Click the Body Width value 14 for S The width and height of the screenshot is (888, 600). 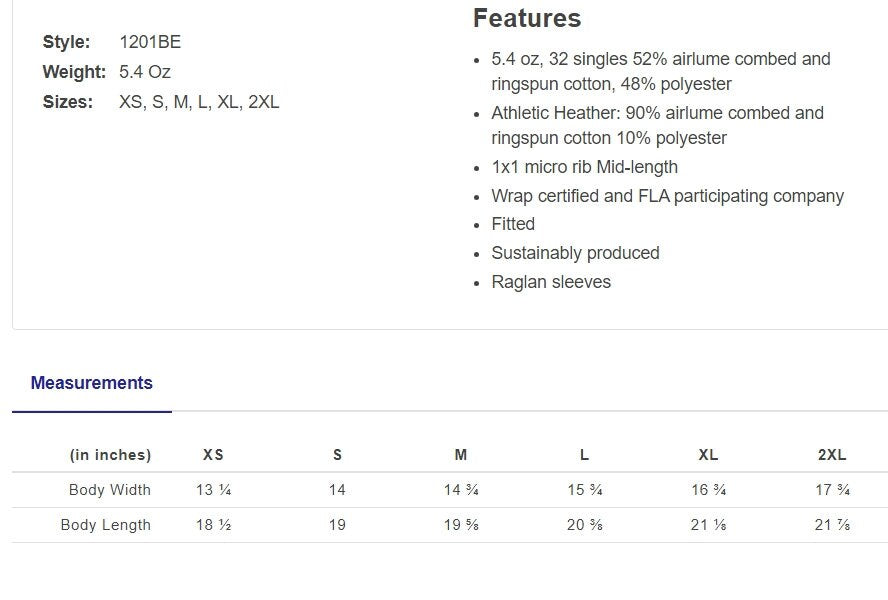pyautogui.click(x=337, y=490)
